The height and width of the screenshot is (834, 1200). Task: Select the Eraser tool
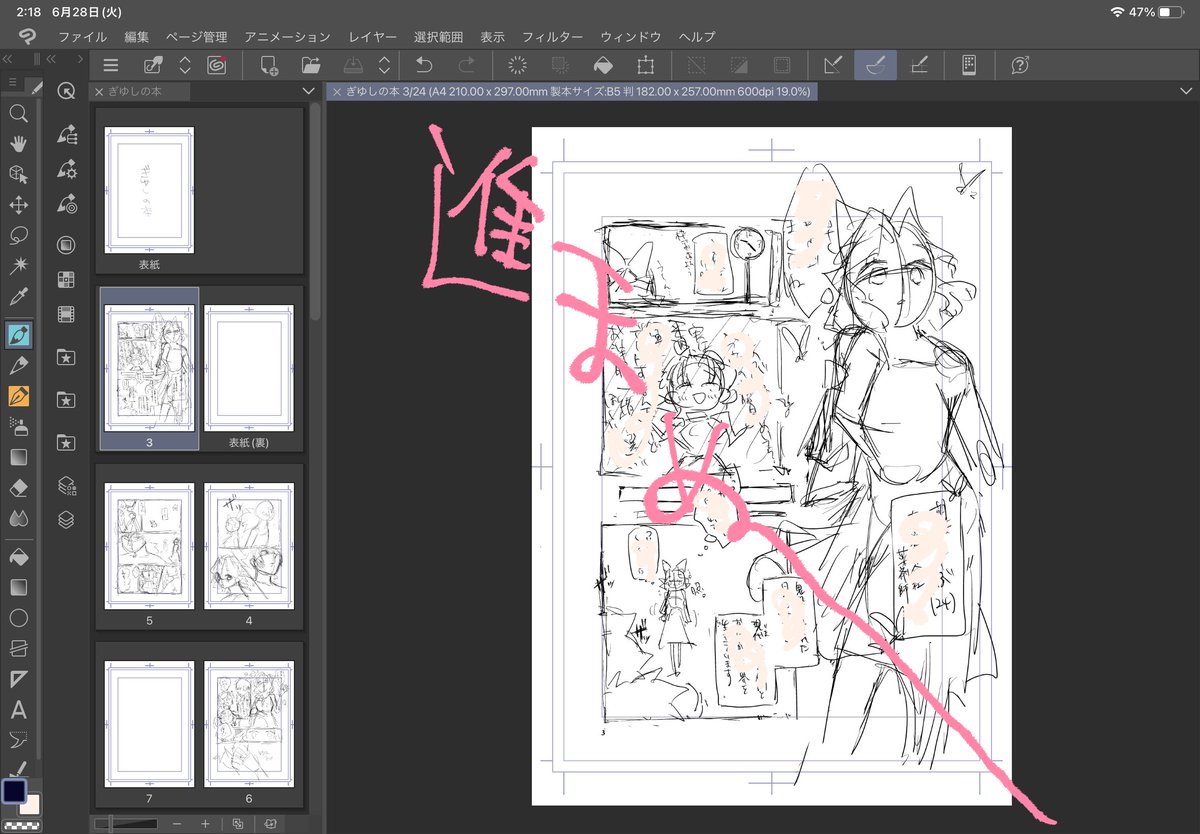(18, 488)
